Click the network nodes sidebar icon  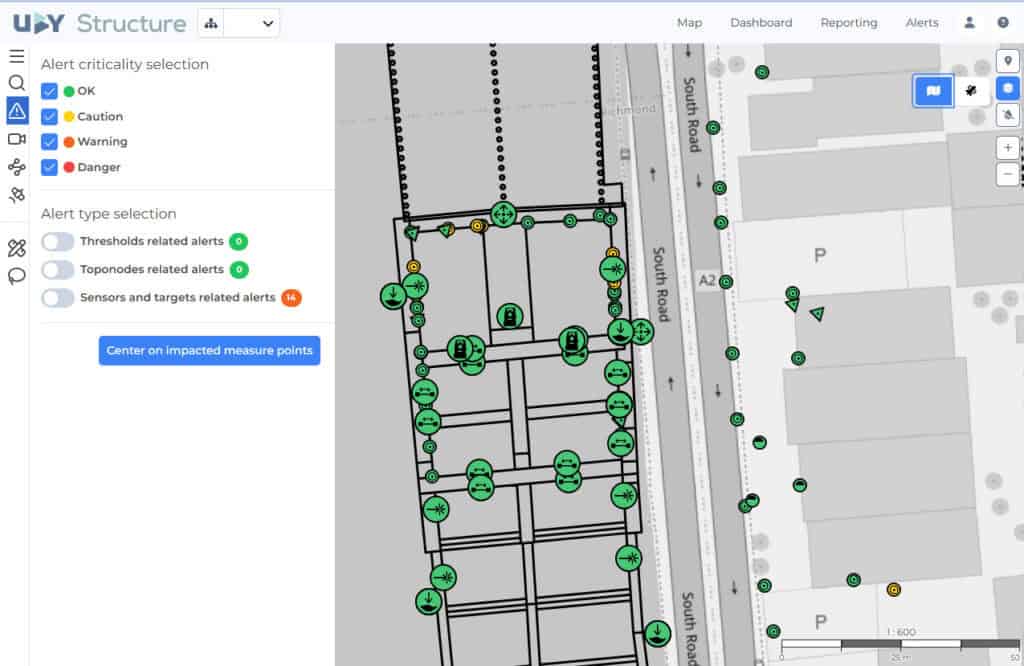[x=14, y=167]
